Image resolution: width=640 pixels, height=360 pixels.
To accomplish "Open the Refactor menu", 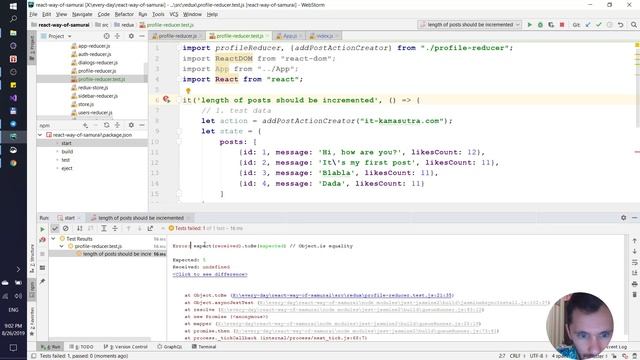I will [124, 14].
